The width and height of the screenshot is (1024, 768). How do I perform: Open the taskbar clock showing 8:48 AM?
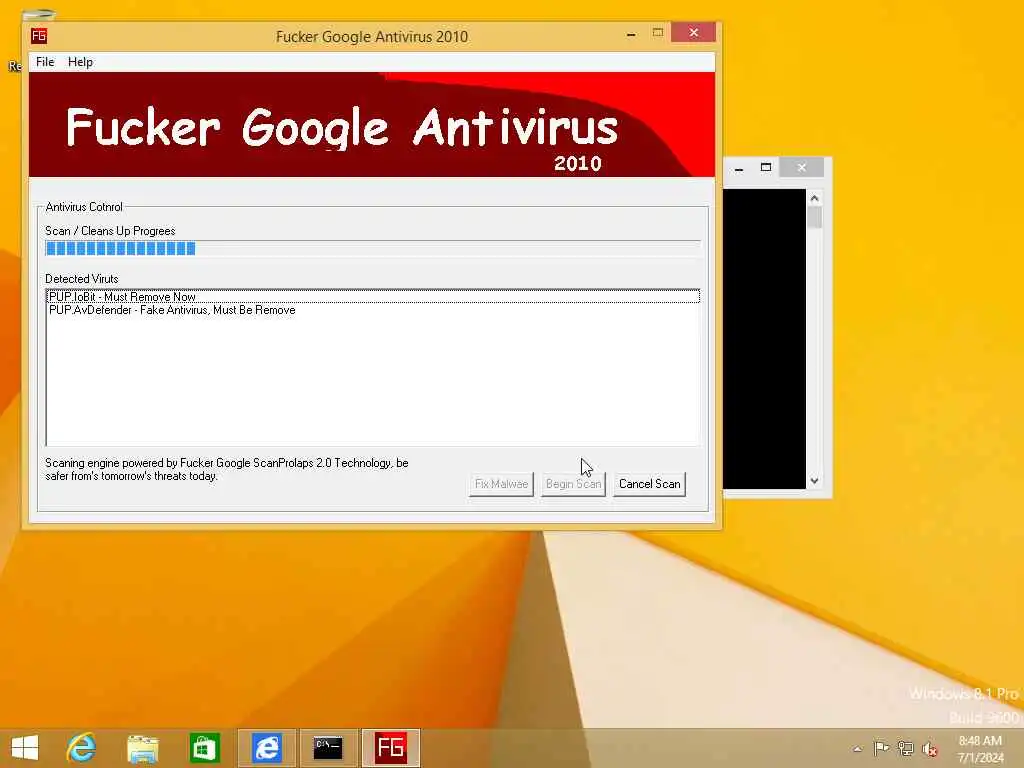[x=980, y=749]
